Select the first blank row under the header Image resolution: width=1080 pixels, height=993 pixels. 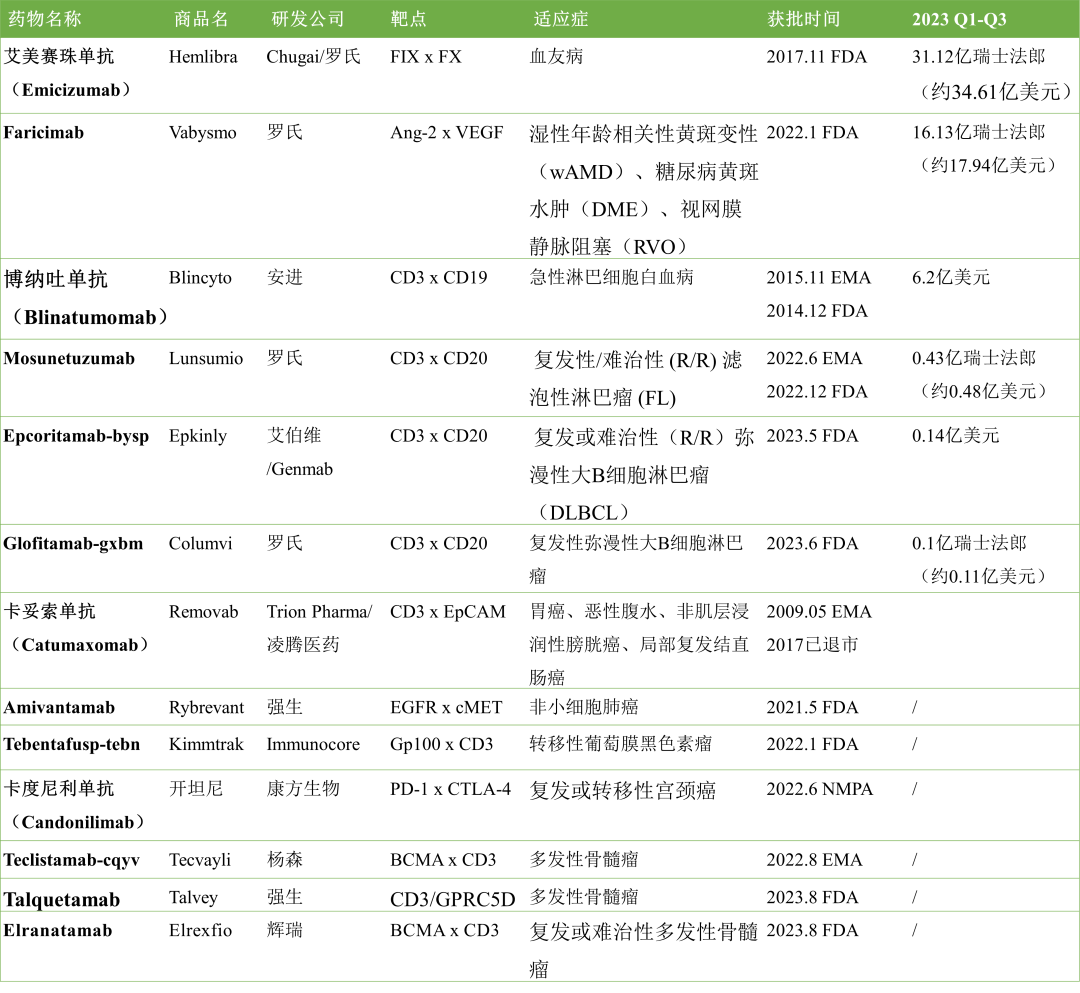pyautogui.click(x=540, y=75)
